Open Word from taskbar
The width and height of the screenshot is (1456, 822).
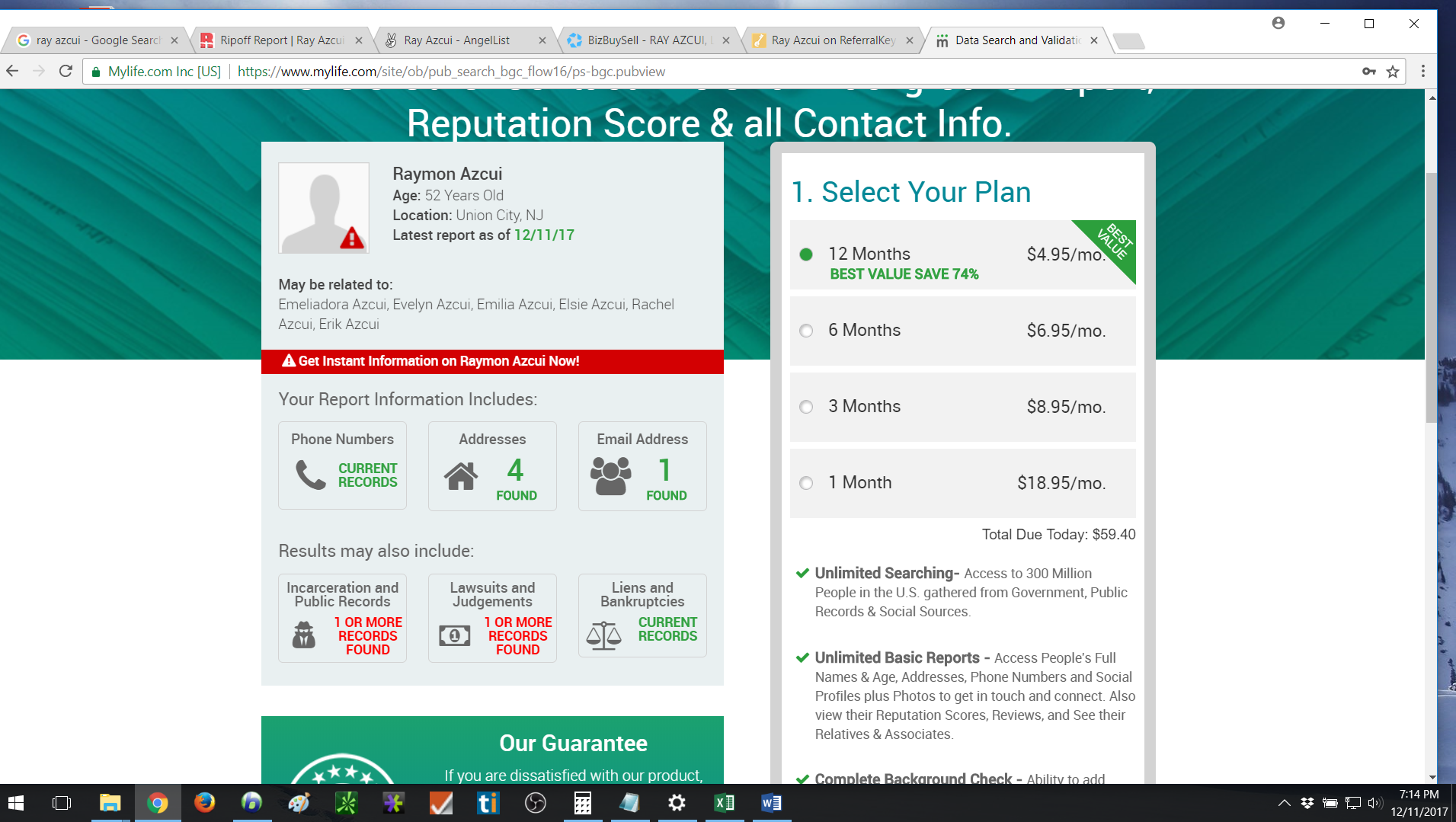[771, 803]
